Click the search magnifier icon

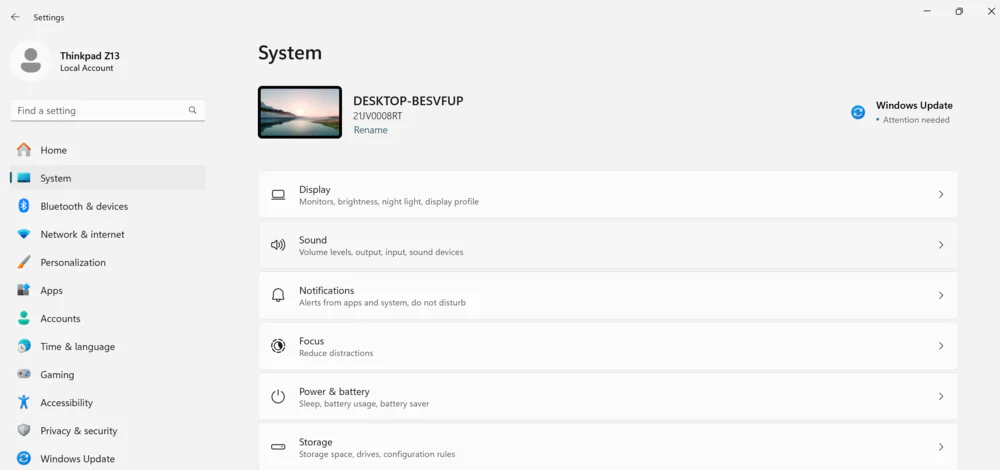[193, 110]
